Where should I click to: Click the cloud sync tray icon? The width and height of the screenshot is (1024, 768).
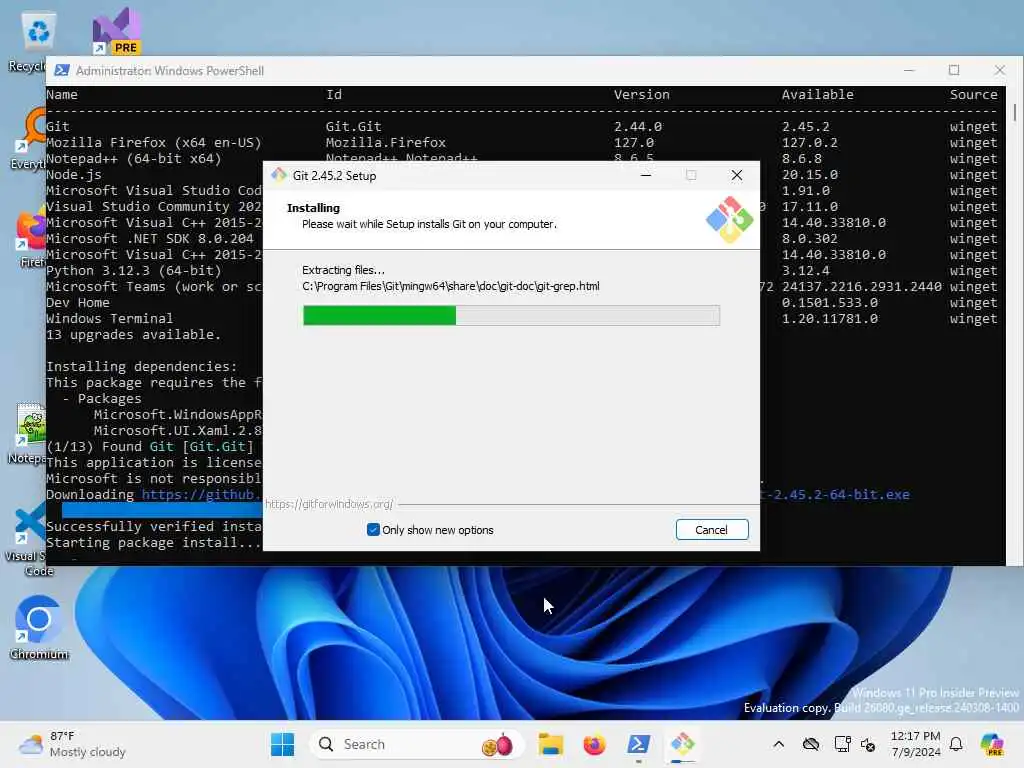tap(810, 744)
